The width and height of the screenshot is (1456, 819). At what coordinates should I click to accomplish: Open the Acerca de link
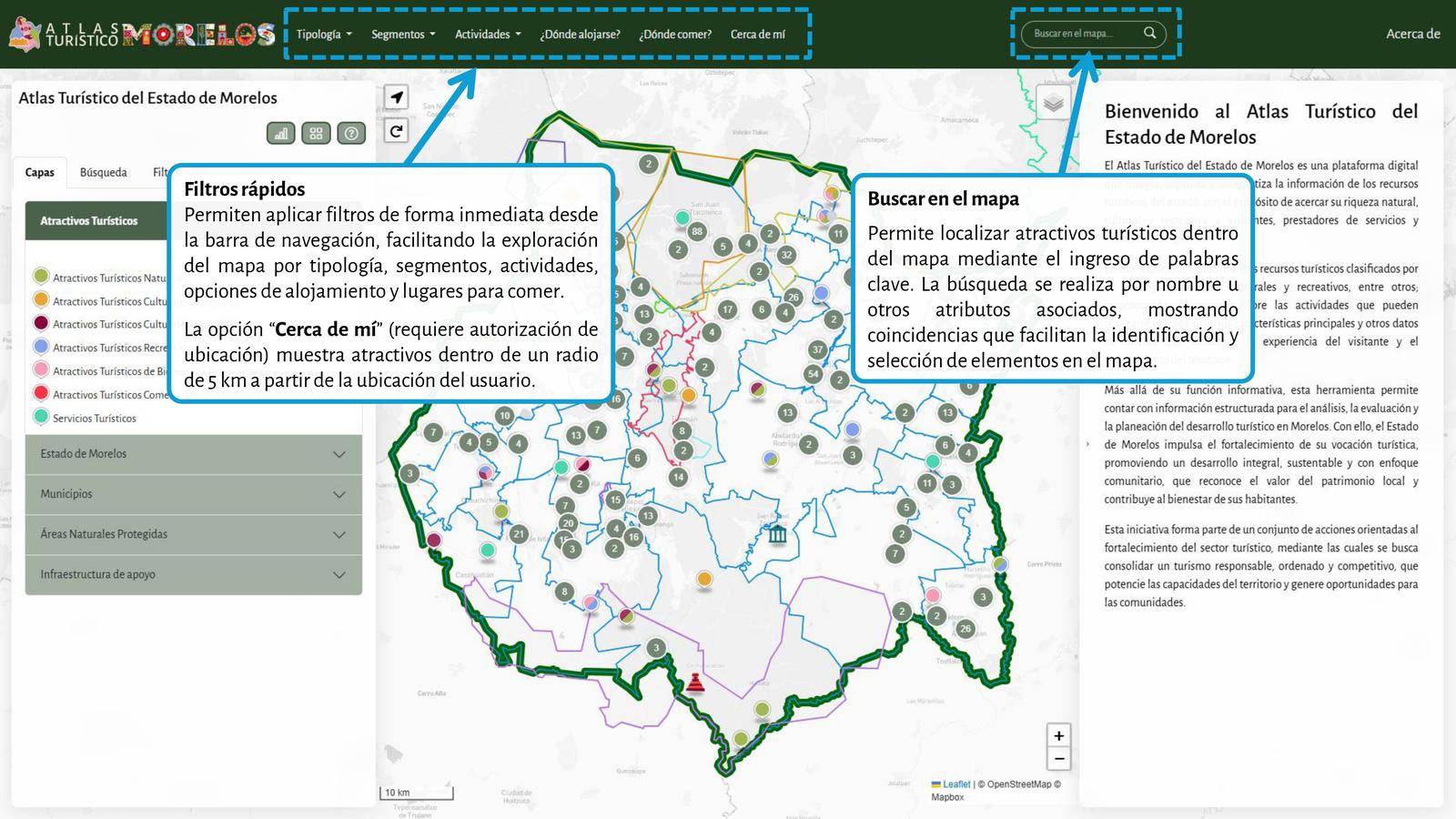1412,34
